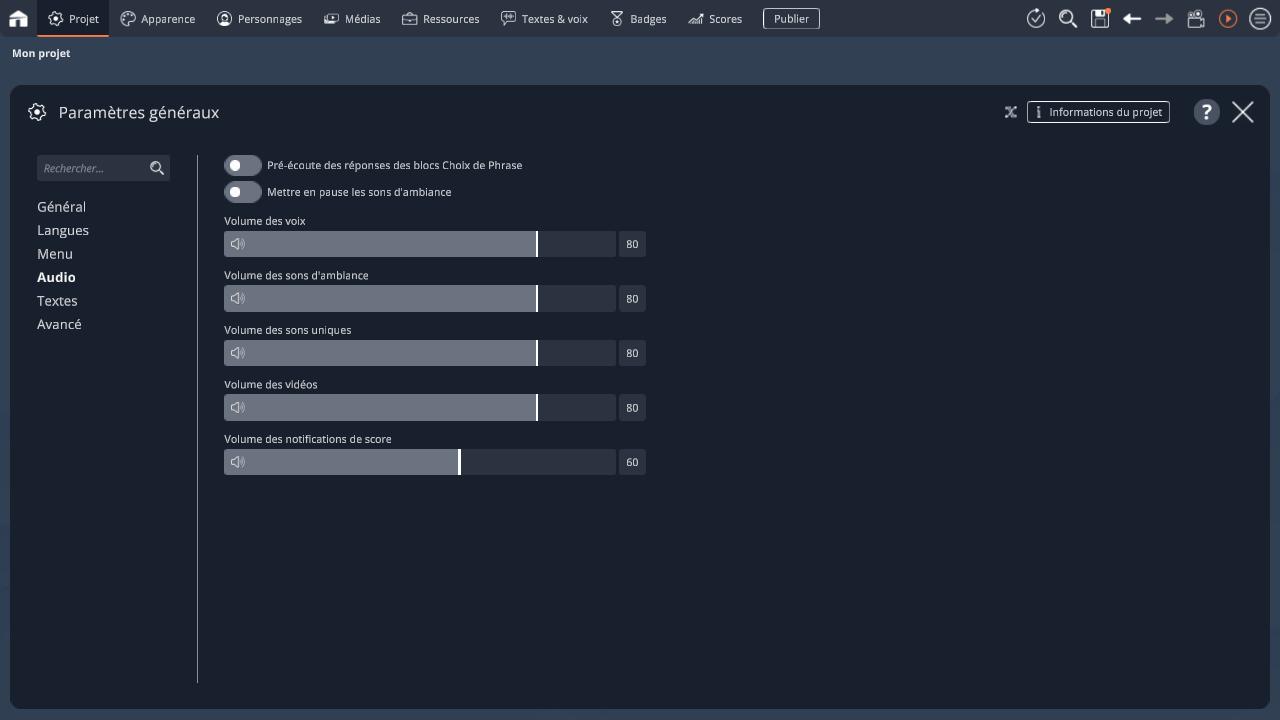Click speaker icon on Volume des voix
This screenshot has height=720, width=1280.
(237, 244)
